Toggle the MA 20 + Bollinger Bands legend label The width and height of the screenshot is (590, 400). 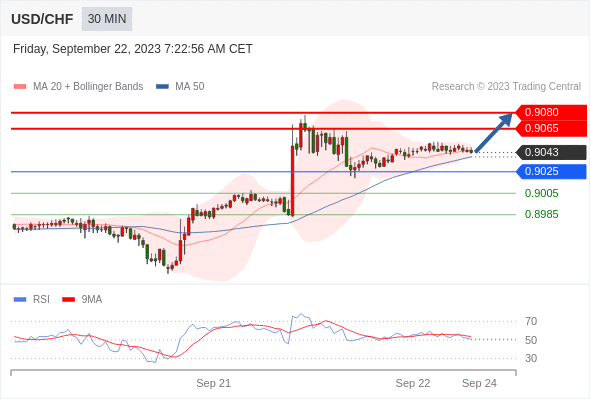(x=88, y=87)
